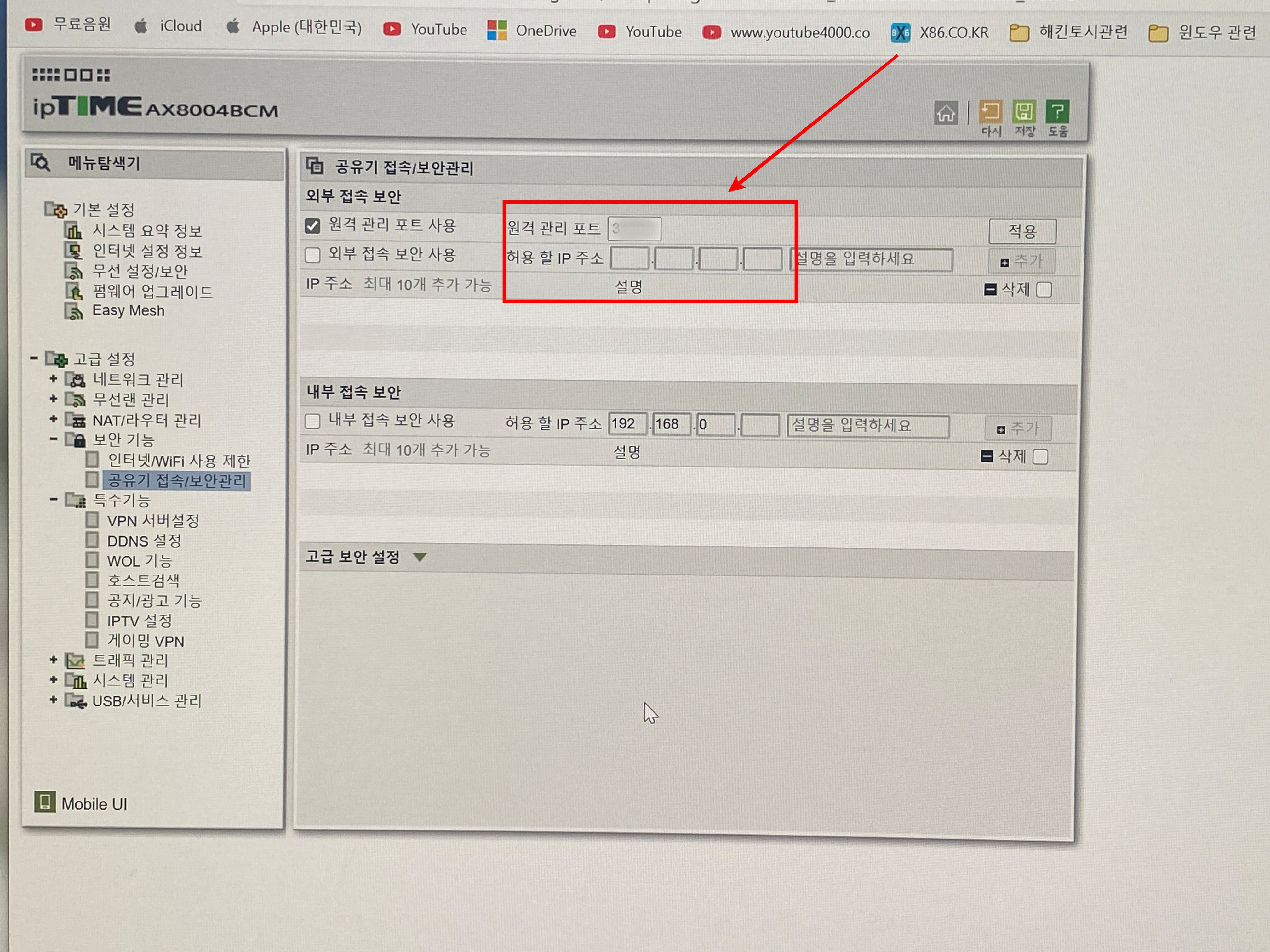
Task: Expand 고급 보안 설정 triangle
Action: point(420,557)
